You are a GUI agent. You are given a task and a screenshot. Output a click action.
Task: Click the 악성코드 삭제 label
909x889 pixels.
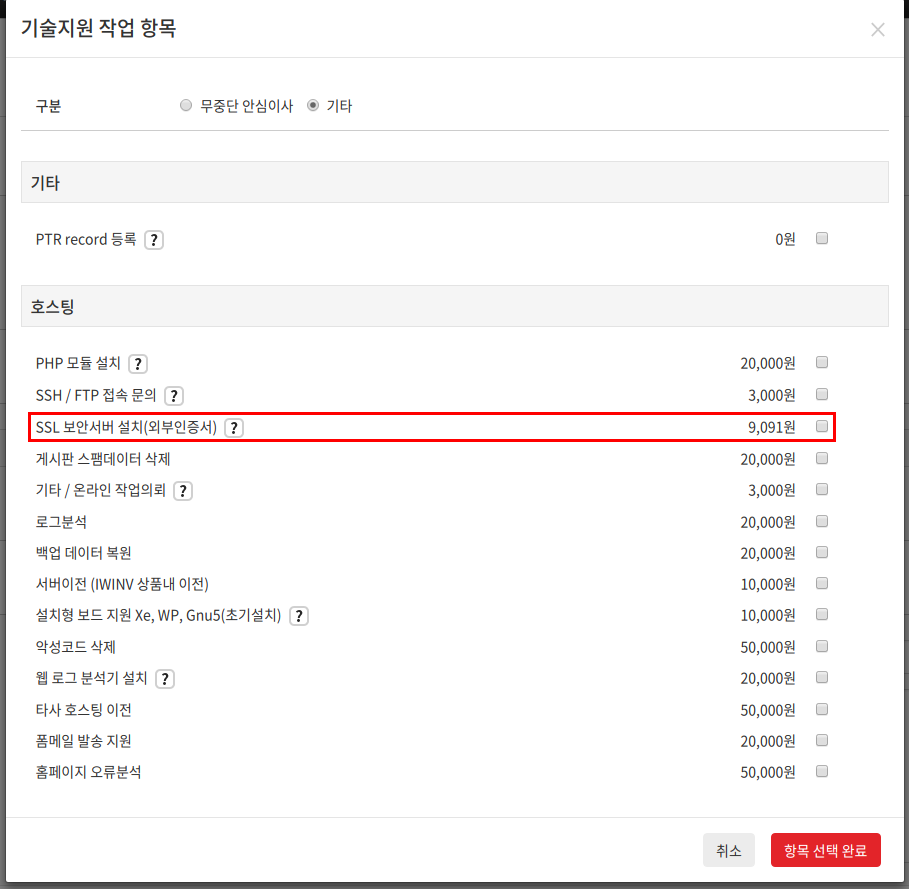[75, 647]
